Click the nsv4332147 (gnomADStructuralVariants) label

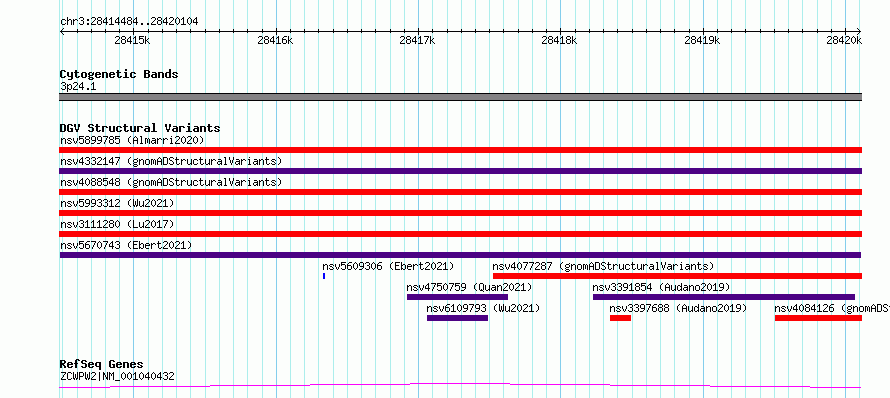pyautogui.click(x=171, y=161)
